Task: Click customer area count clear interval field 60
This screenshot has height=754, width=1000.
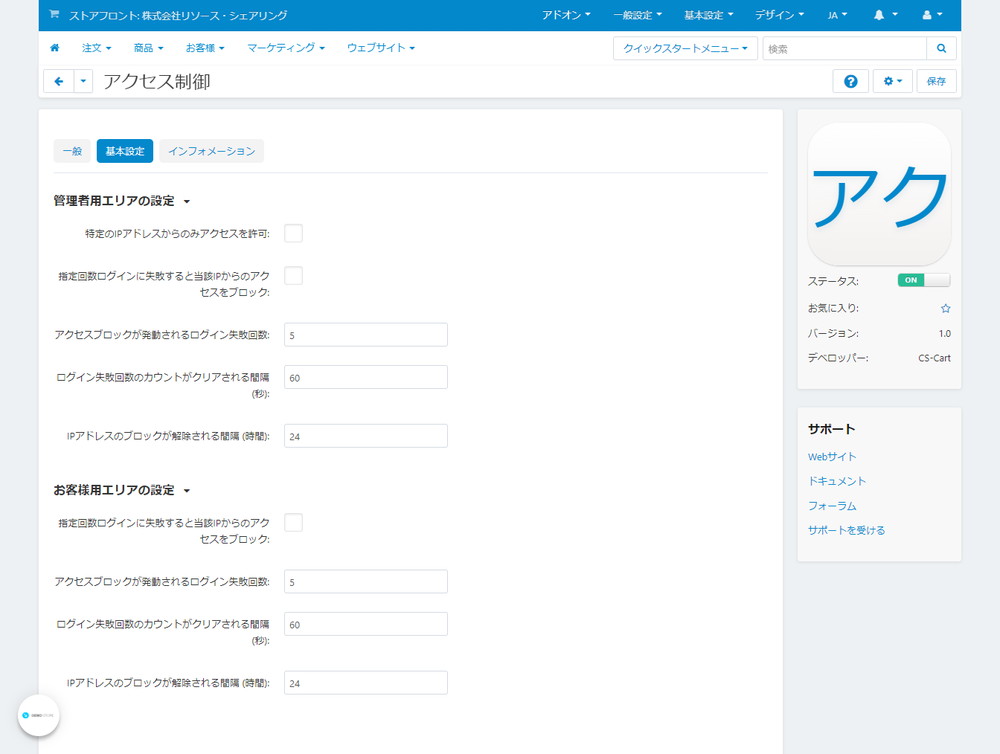Action: point(365,625)
